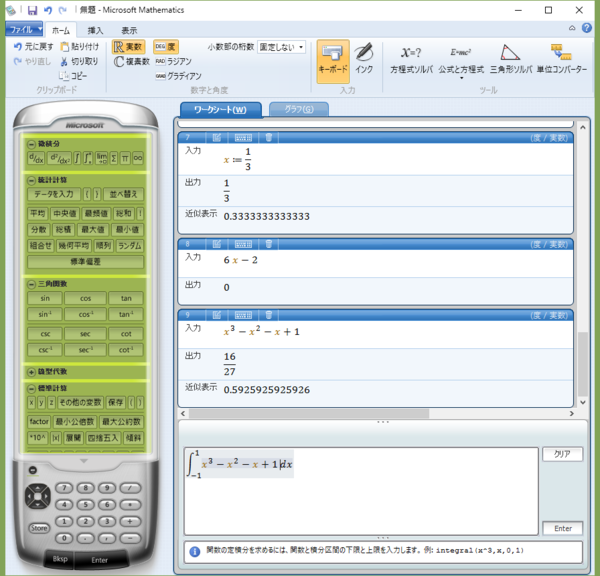
Task: Click the calculator directional pad
Action: click(38, 496)
